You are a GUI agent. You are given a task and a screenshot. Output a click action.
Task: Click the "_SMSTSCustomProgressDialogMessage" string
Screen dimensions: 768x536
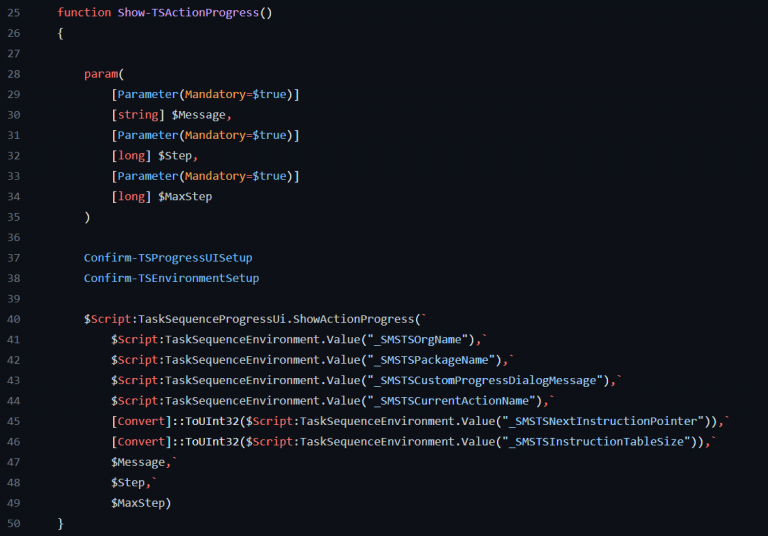tap(487, 380)
